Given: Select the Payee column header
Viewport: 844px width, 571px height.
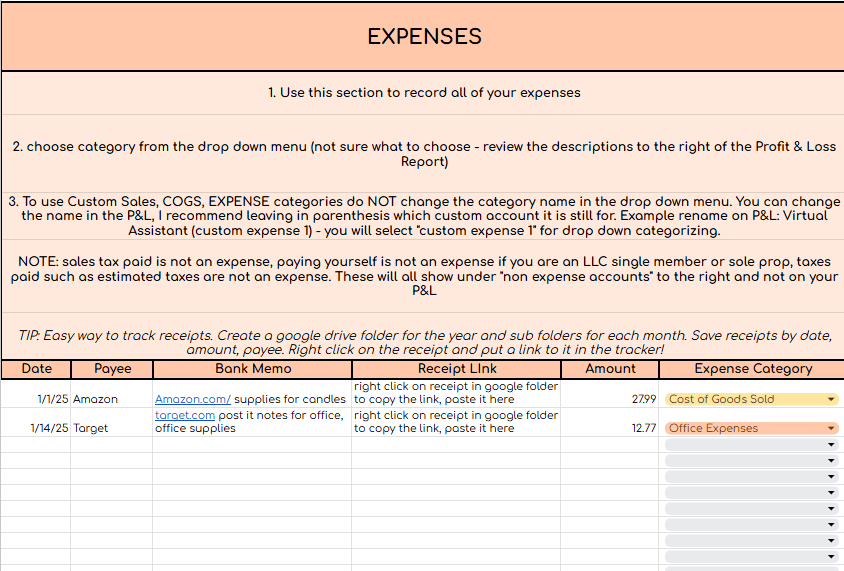Looking at the screenshot, I should (112, 369).
